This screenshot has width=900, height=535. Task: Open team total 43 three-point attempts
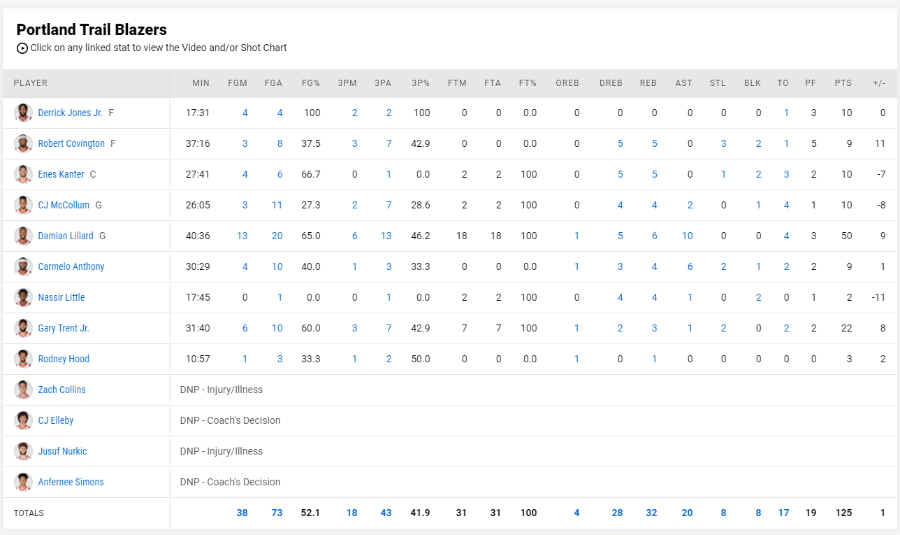pos(386,513)
